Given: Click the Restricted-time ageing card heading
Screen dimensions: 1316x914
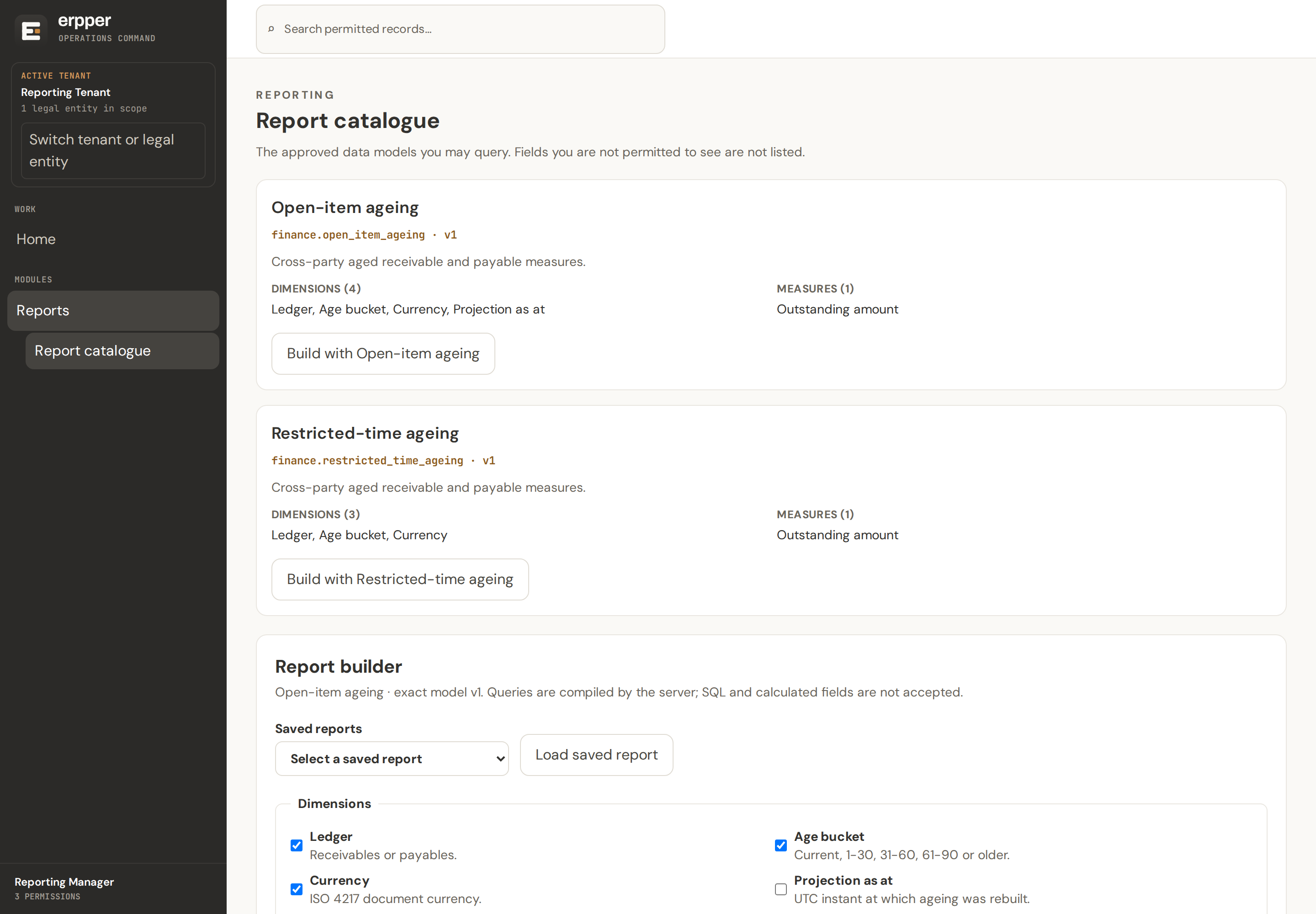Looking at the screenshot, I should point(366,433).
